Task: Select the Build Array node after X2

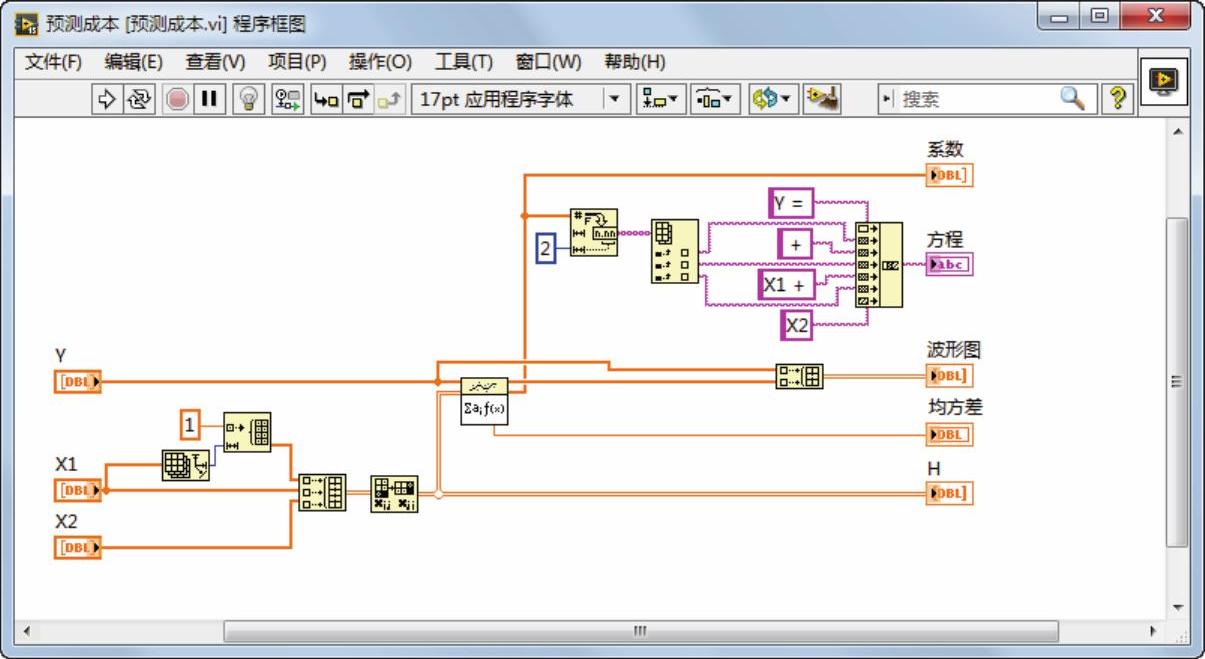Action: click(322, 492)
